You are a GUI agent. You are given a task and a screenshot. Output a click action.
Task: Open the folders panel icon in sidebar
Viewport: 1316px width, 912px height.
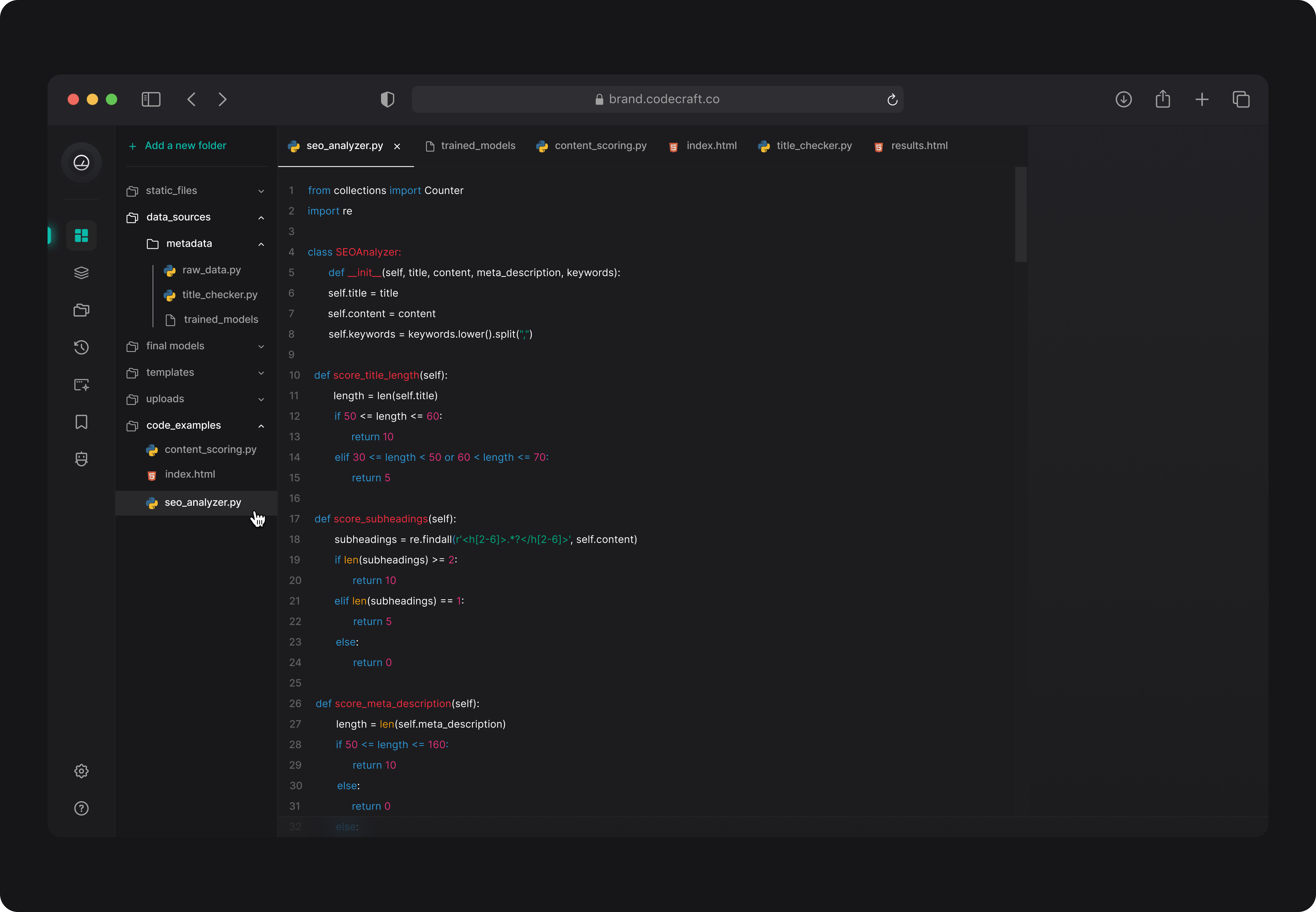pyautogui.click(x=81, y=310)
